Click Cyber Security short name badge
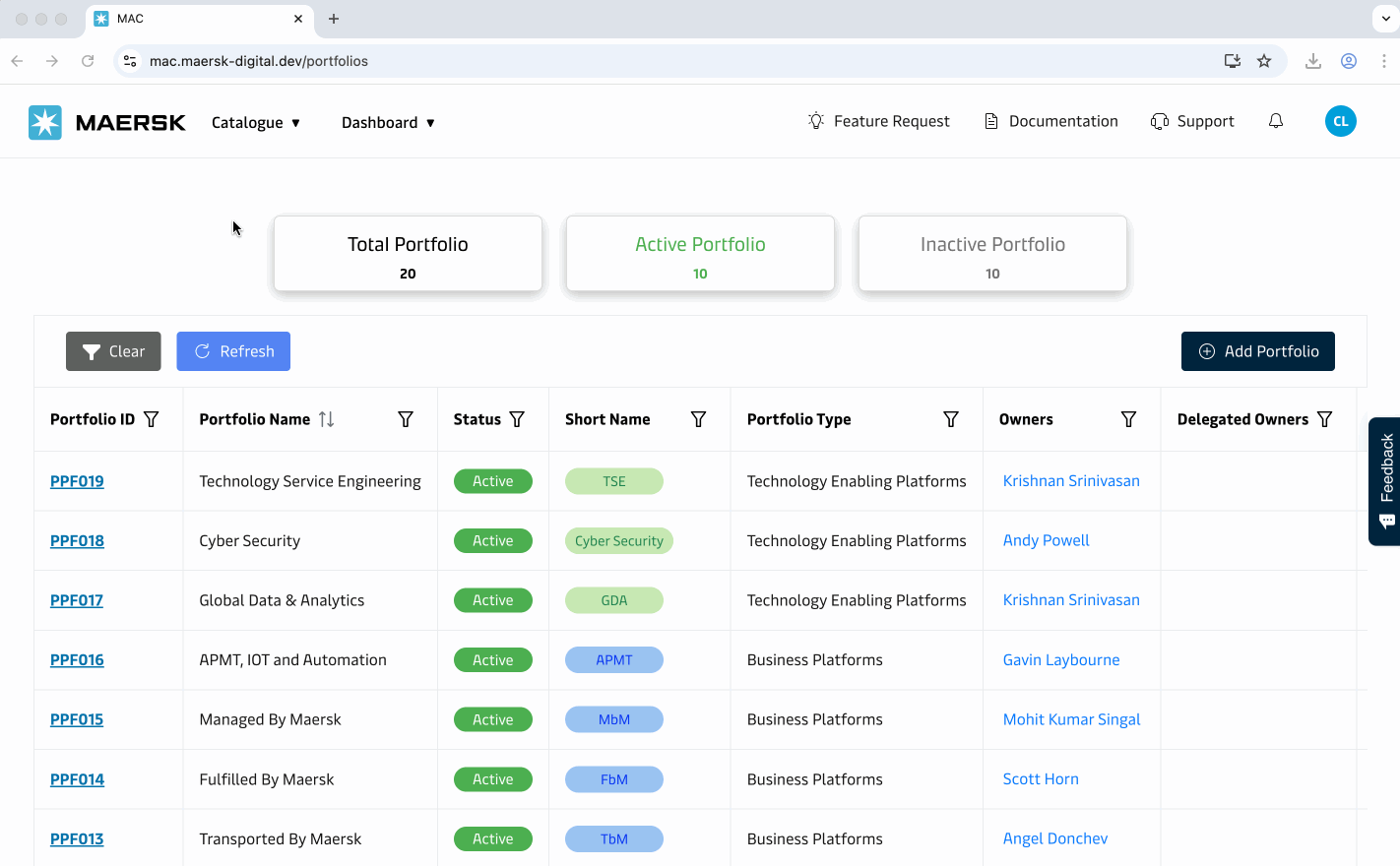Image resolution: width=1400 pixels, height=866 pixels. point(619,541)
